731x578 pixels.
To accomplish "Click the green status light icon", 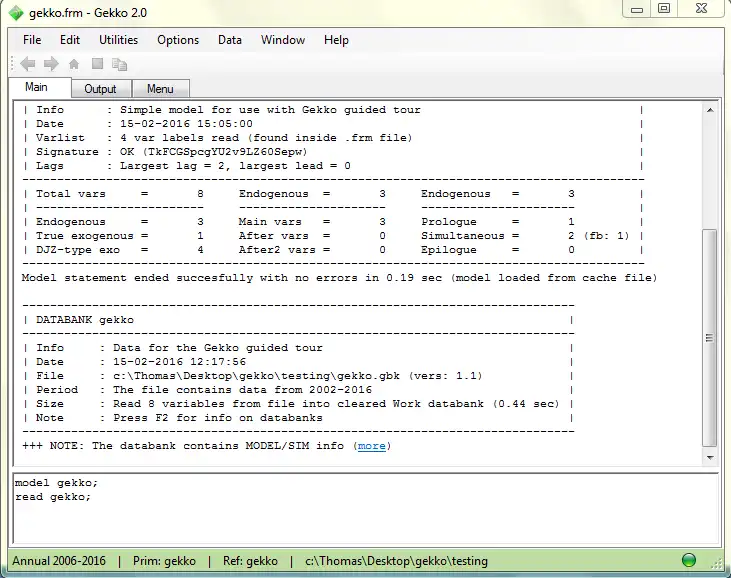I will tap(689, 560).
